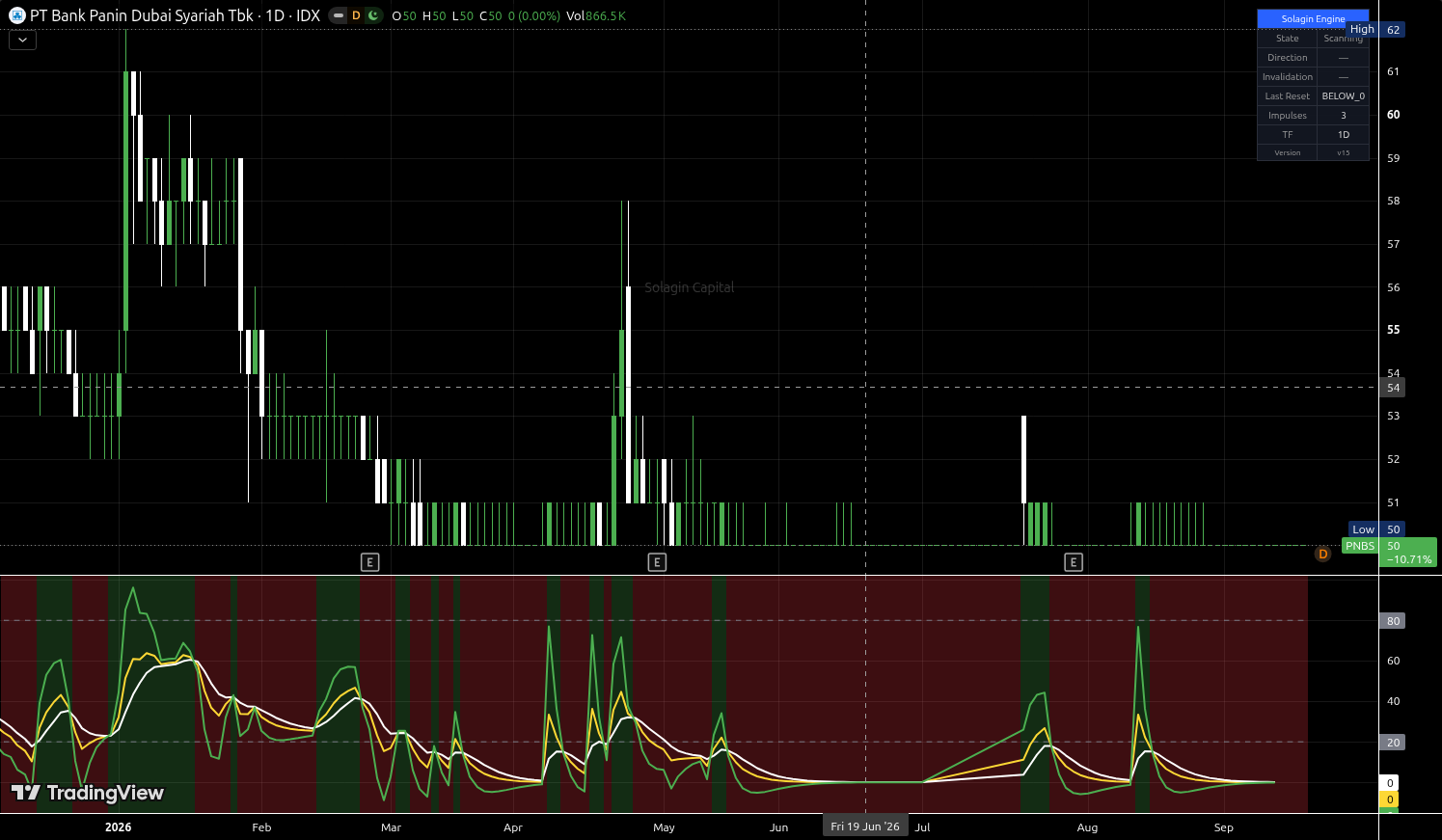Click the 58 price scale label
Viewport: 1442px width, 840px height.
(x=1393, y=201)
